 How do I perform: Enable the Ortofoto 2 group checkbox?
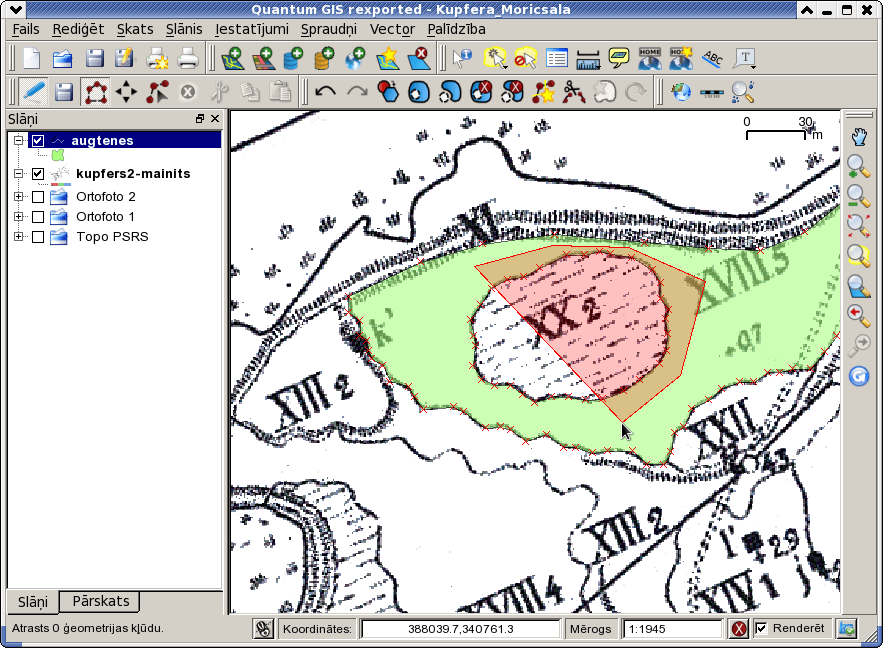[x=38, y=196]
